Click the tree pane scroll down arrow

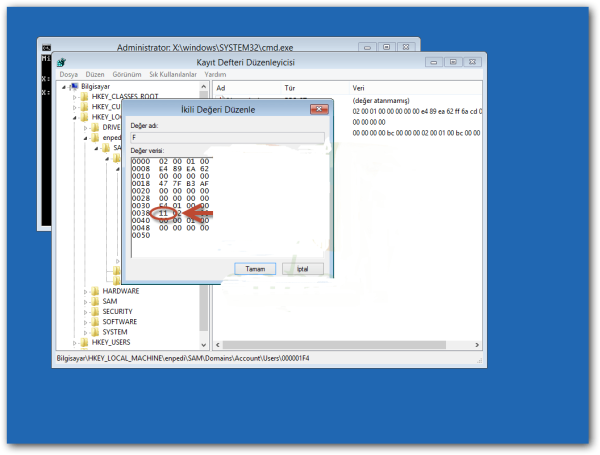[204, 345]
